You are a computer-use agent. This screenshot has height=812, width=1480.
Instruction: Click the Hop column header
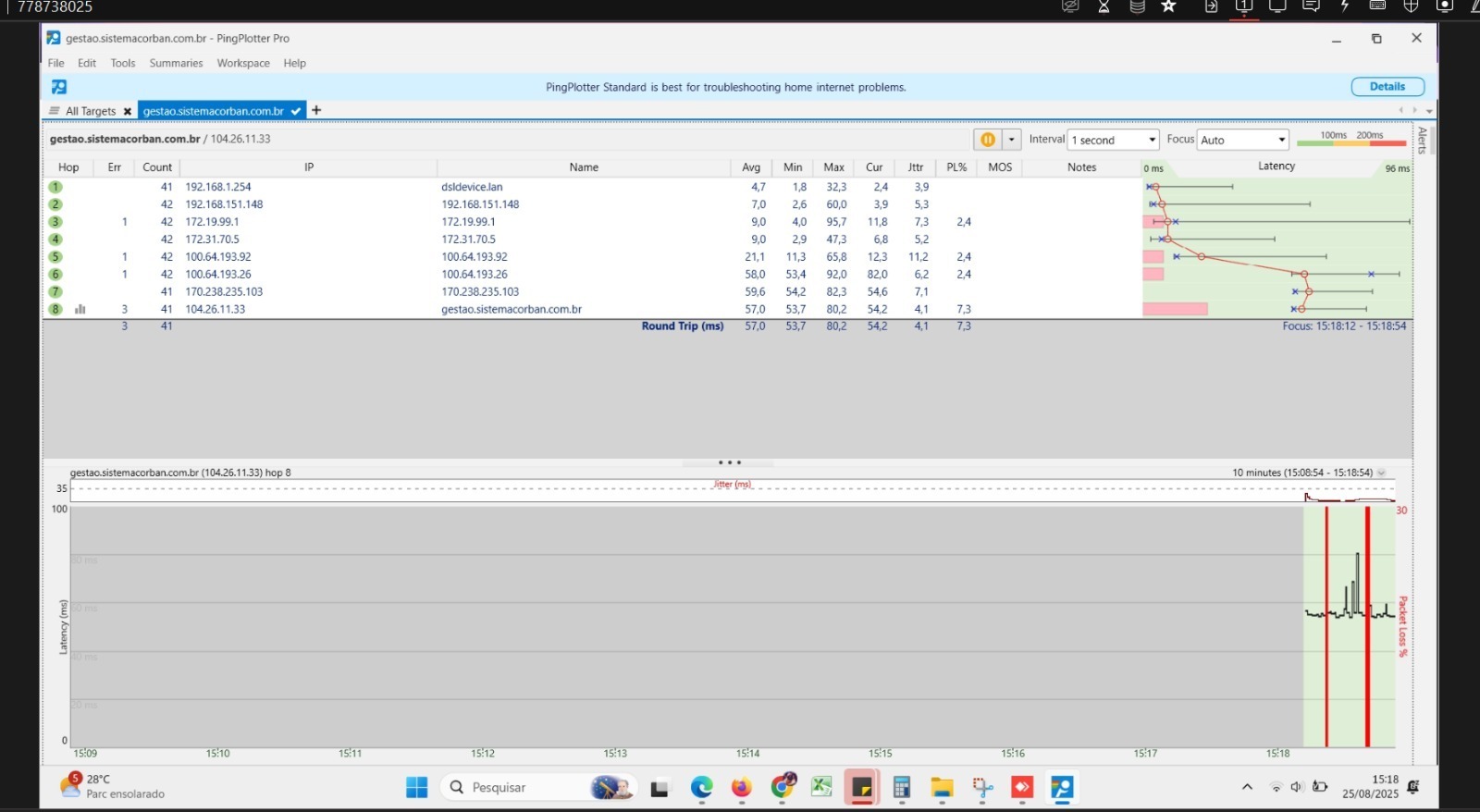pyautogui.click(x=68, y=167)
